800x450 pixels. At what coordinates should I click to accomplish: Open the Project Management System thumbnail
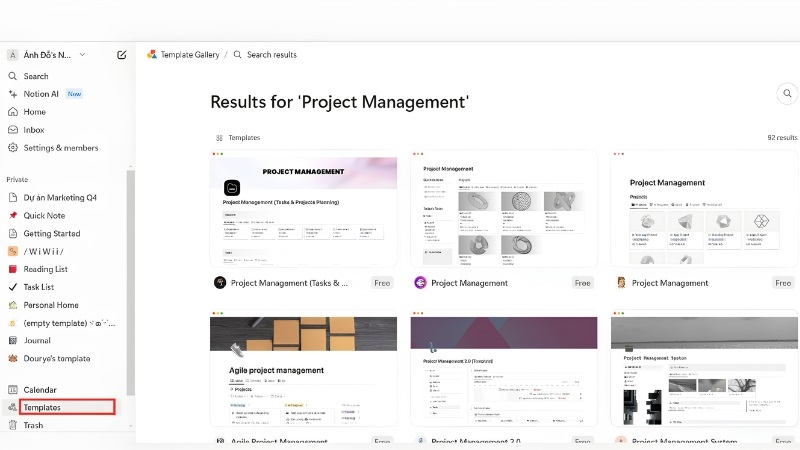point(704,368)
